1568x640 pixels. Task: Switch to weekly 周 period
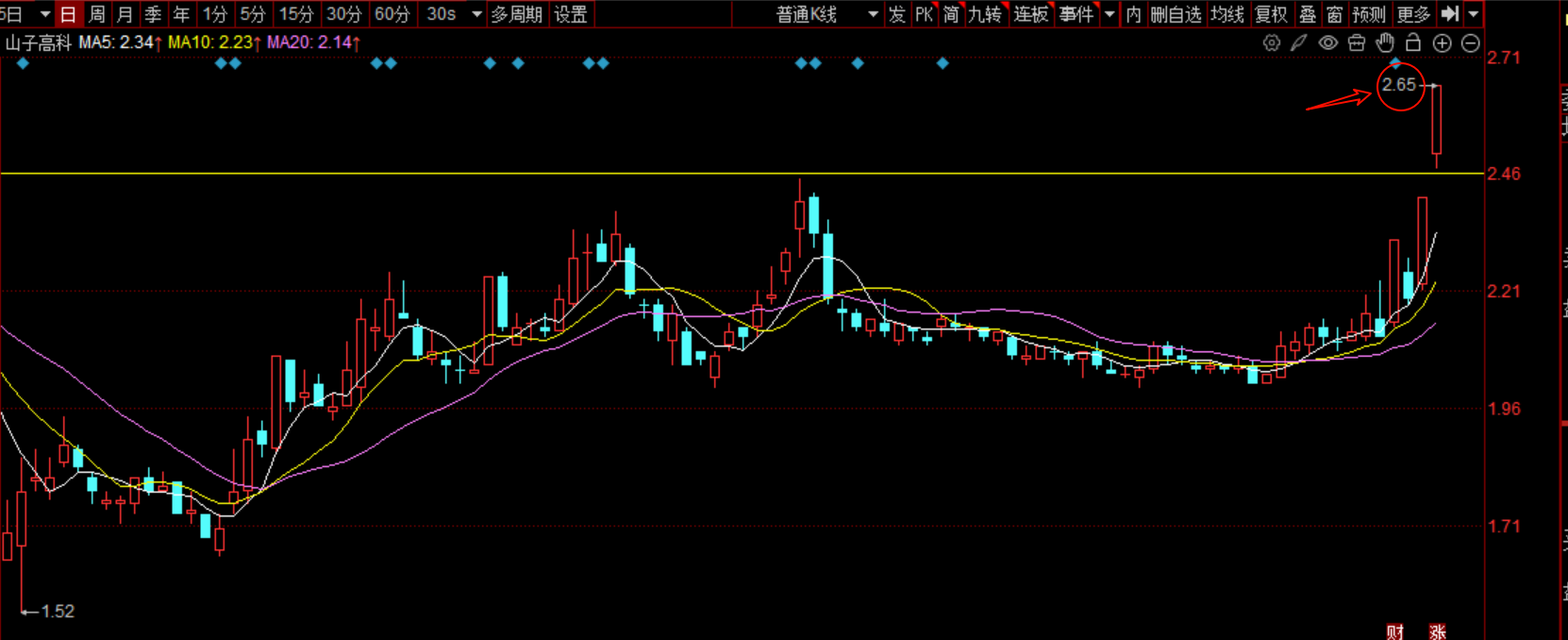tap(96, 14)
